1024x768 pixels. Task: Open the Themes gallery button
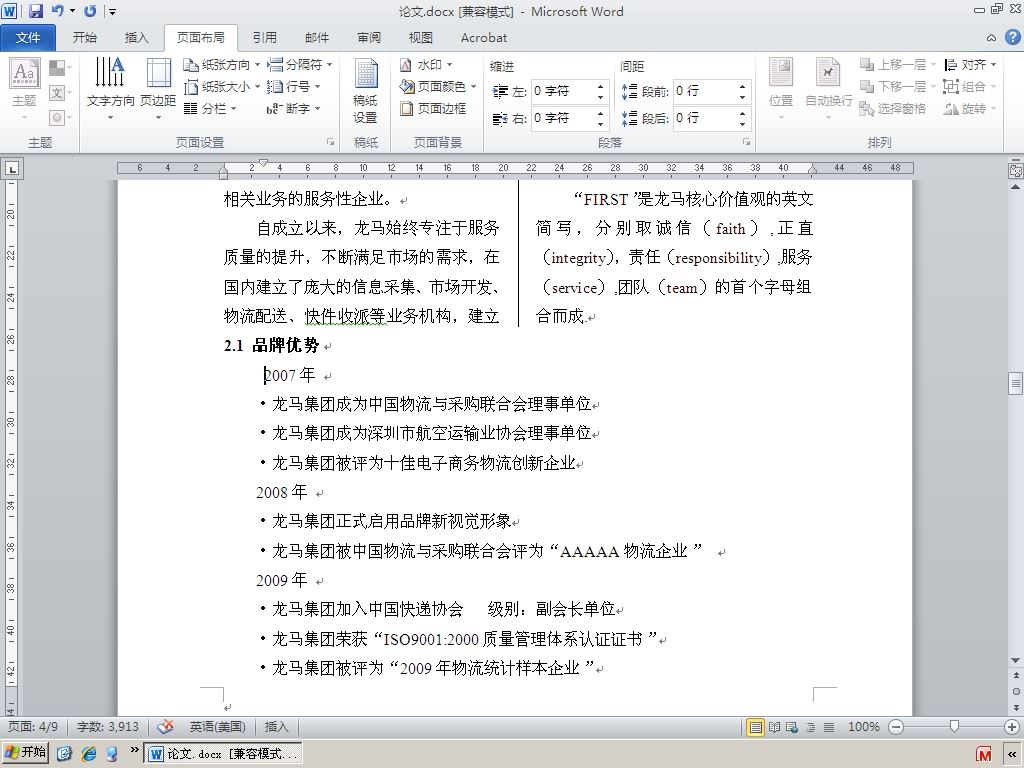[x=24, y=88]
